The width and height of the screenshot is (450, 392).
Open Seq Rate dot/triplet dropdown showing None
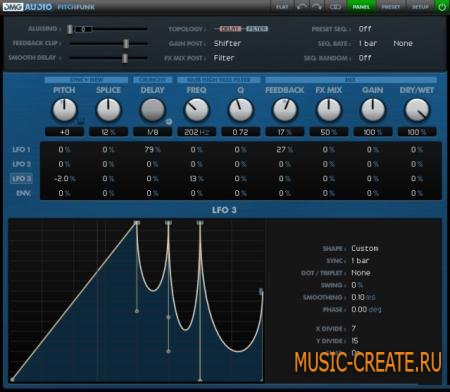[x=403, y=43]
